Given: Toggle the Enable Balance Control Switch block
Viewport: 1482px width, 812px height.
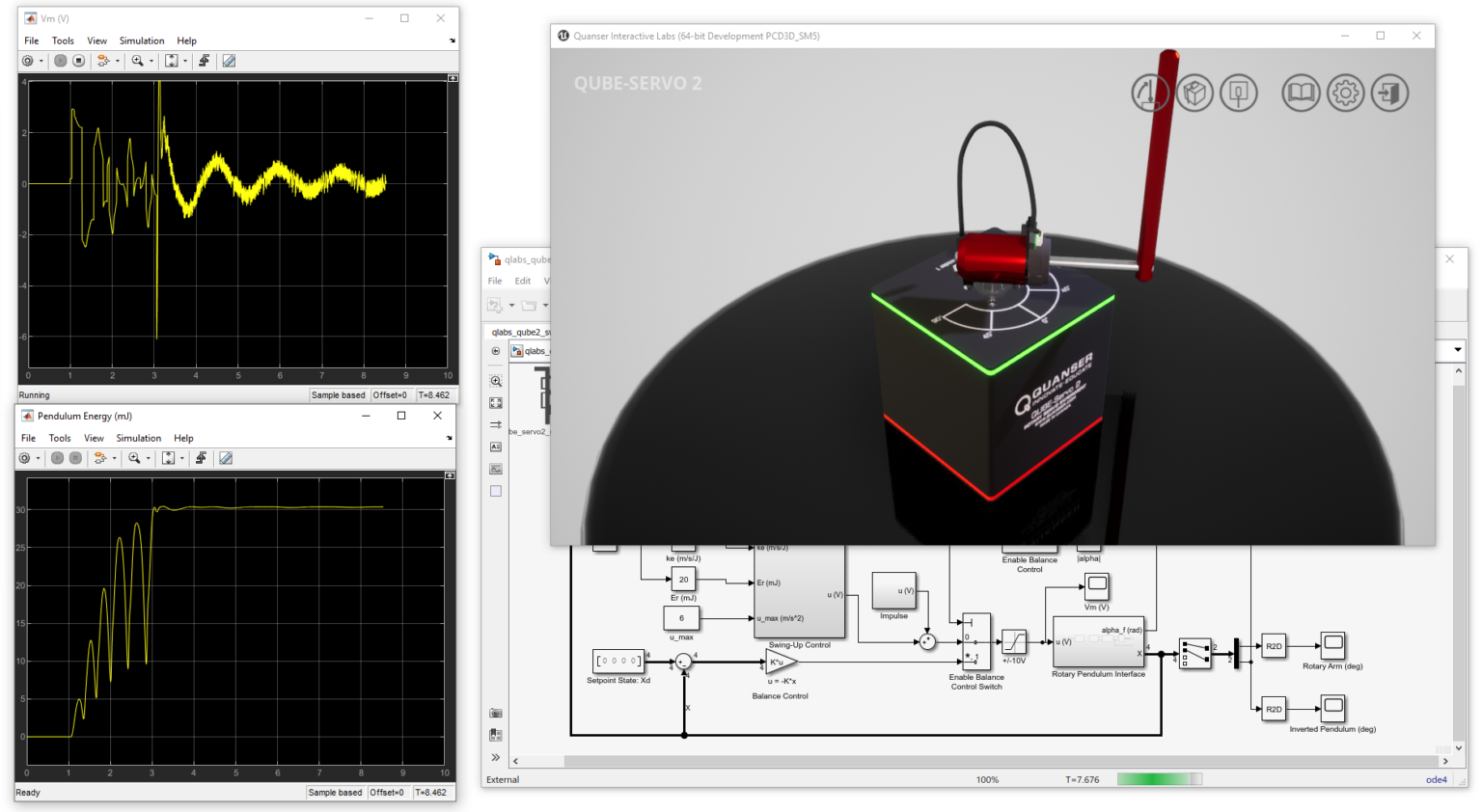Looking at the screenshot, I should [x=976, y=641].
